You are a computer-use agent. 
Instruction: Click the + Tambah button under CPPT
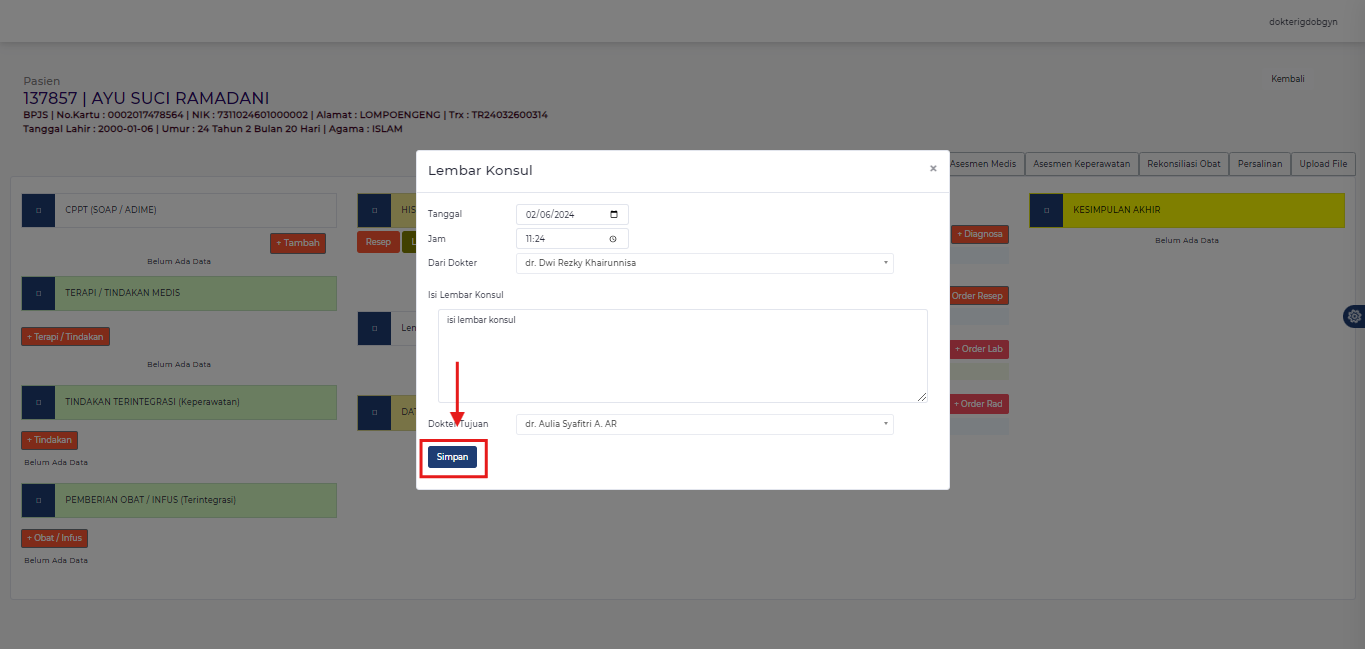(x=298, y=243)
